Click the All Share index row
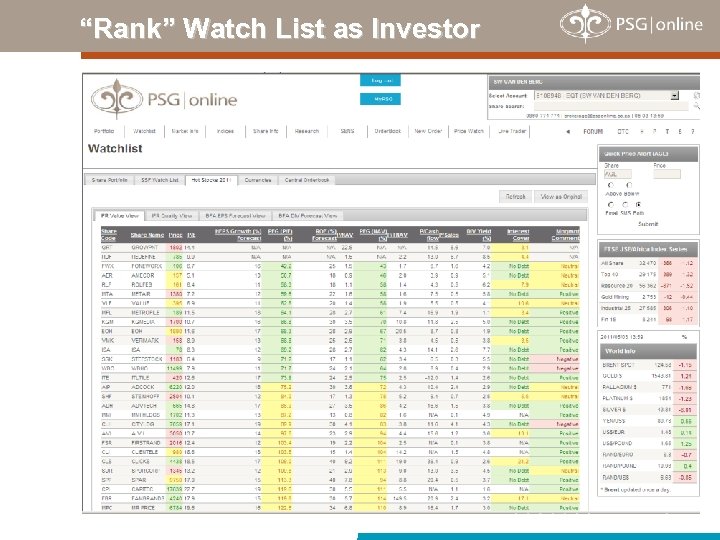720x540 pixels. [x=648, y=263]
